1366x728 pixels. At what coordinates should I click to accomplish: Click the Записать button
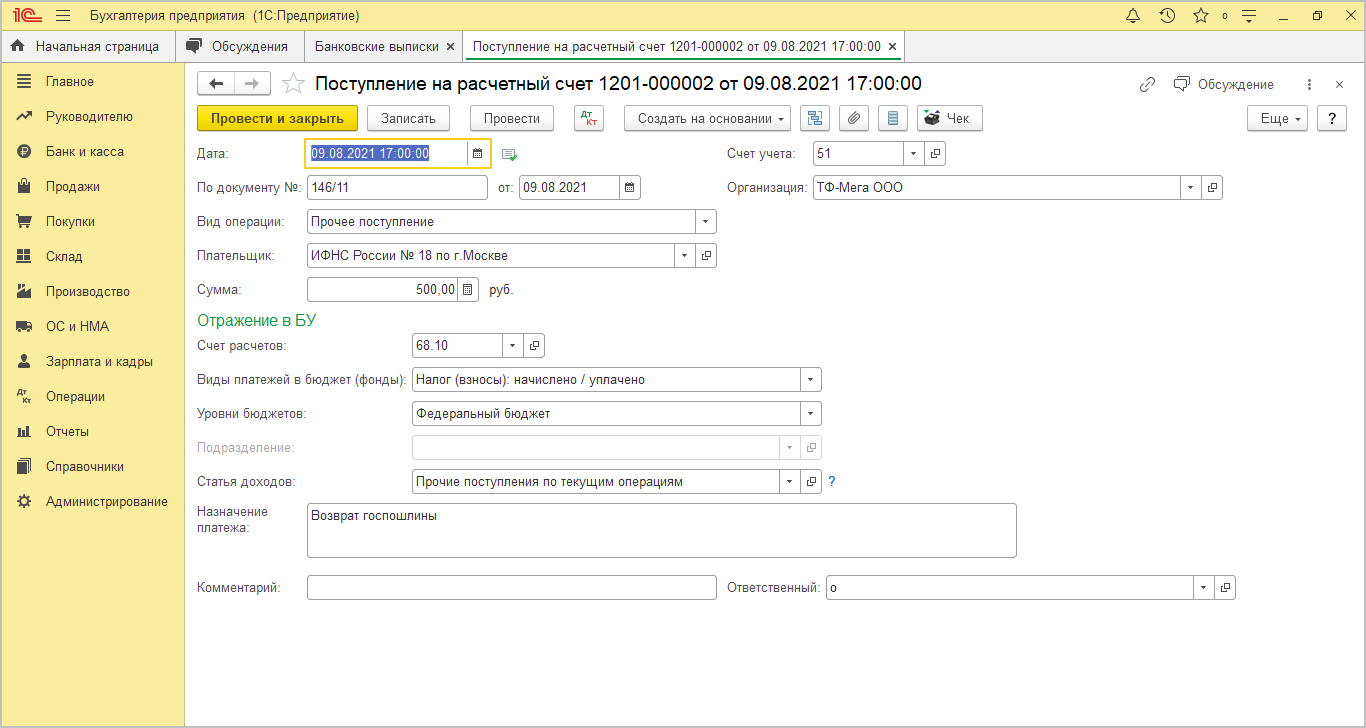tap(408, 118)
